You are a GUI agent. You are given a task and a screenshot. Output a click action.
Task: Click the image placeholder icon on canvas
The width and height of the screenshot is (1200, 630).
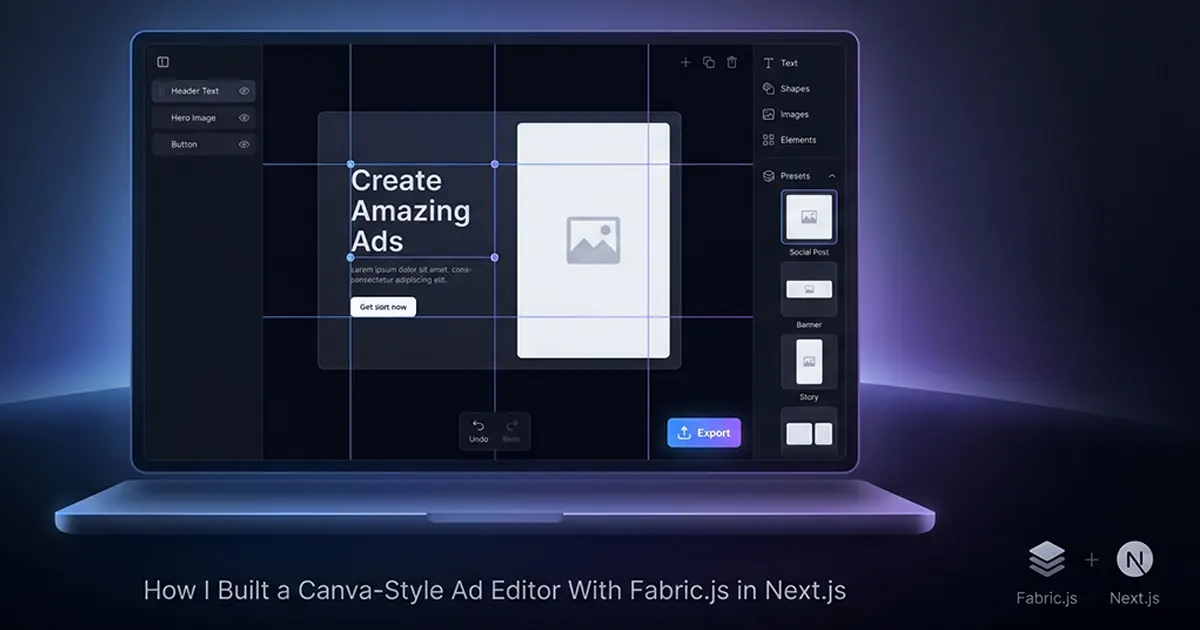593,240
